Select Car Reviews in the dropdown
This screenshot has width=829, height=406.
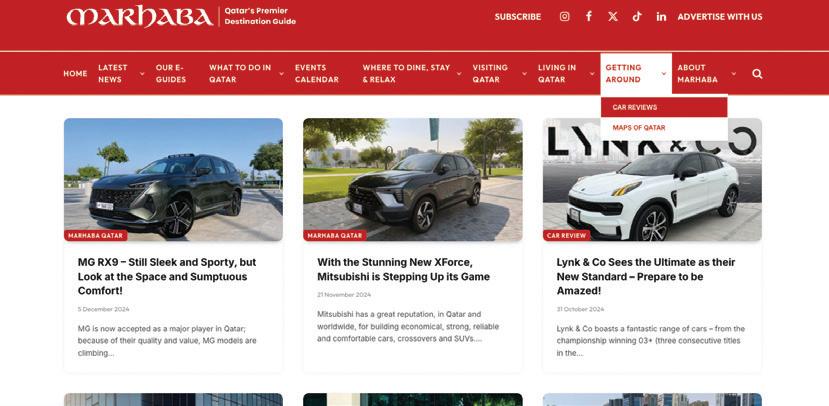point(664,107)
